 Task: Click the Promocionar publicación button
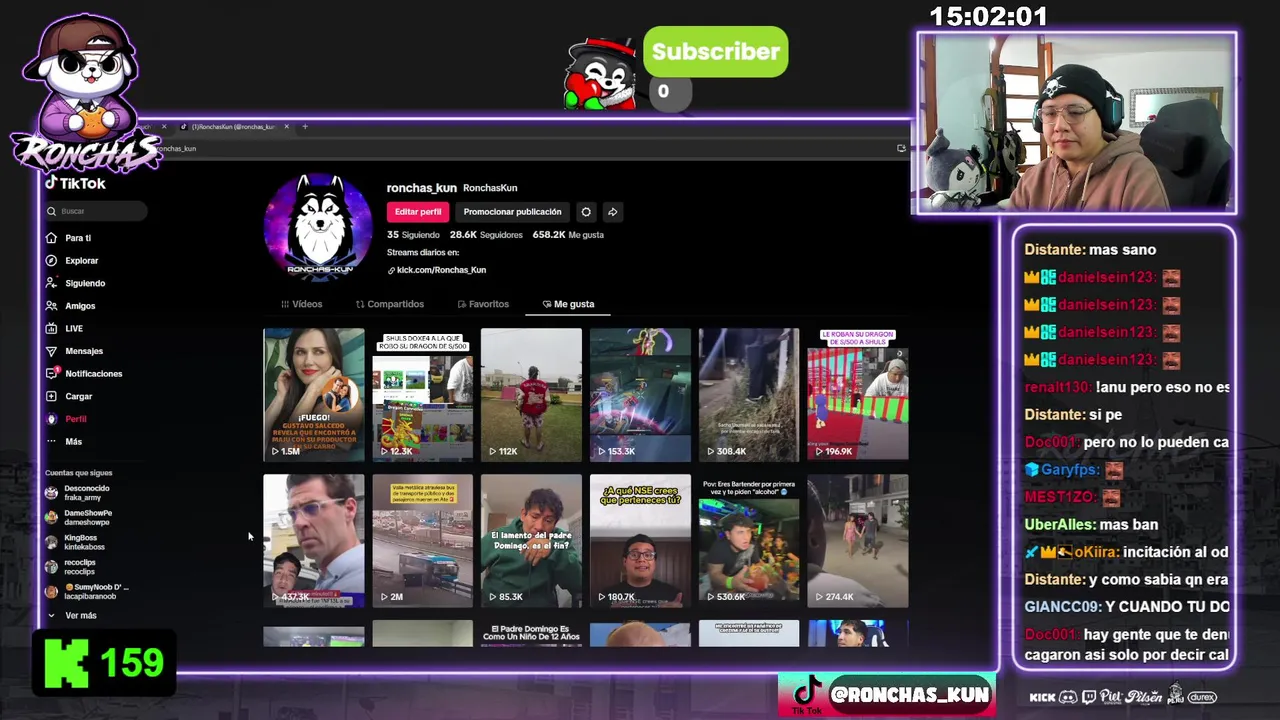point(512,212)
